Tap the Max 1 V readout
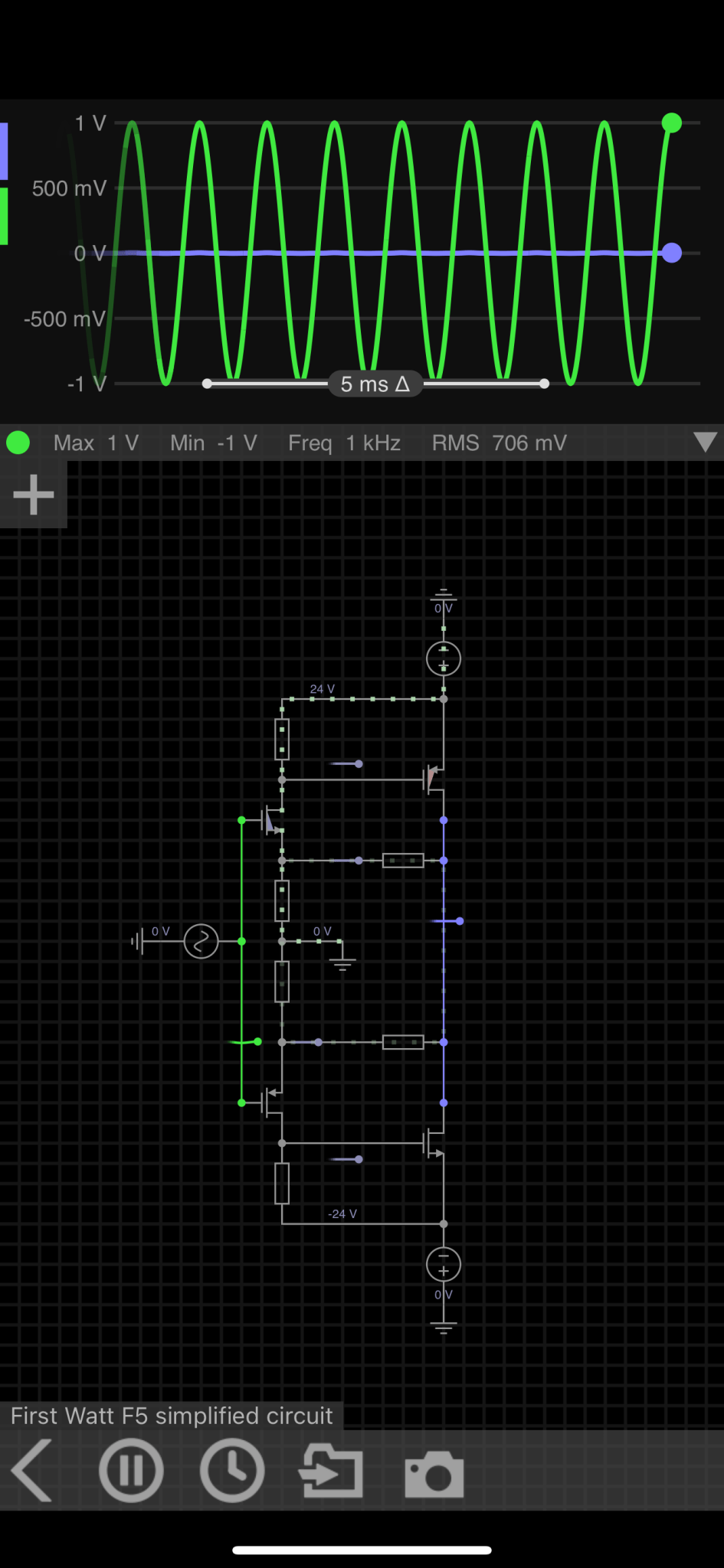 96,443
